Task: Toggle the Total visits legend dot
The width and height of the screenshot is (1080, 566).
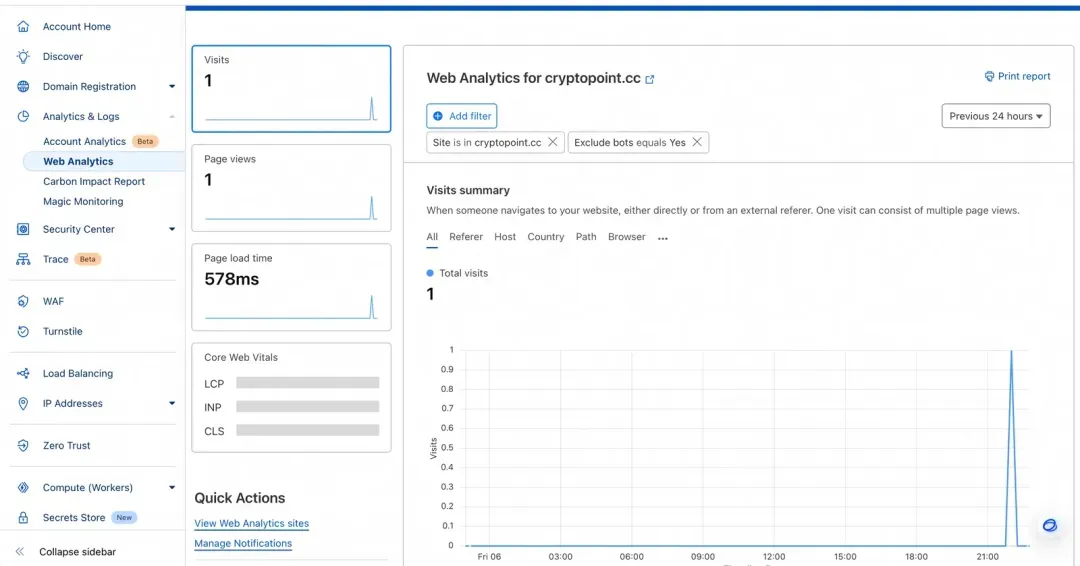Action: tap(430, 273)
